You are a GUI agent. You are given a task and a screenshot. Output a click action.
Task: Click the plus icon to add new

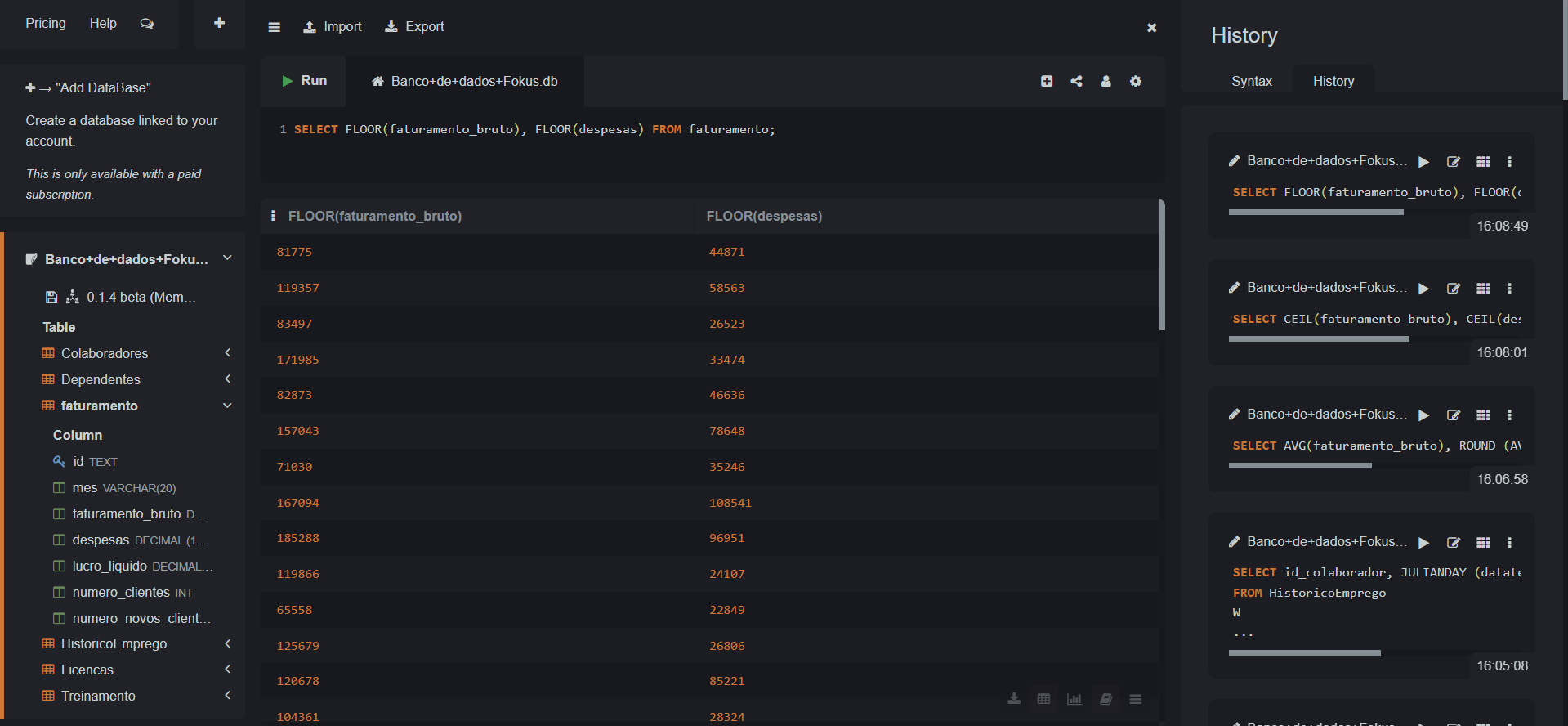pyautogui.click(x=219, y=23)
